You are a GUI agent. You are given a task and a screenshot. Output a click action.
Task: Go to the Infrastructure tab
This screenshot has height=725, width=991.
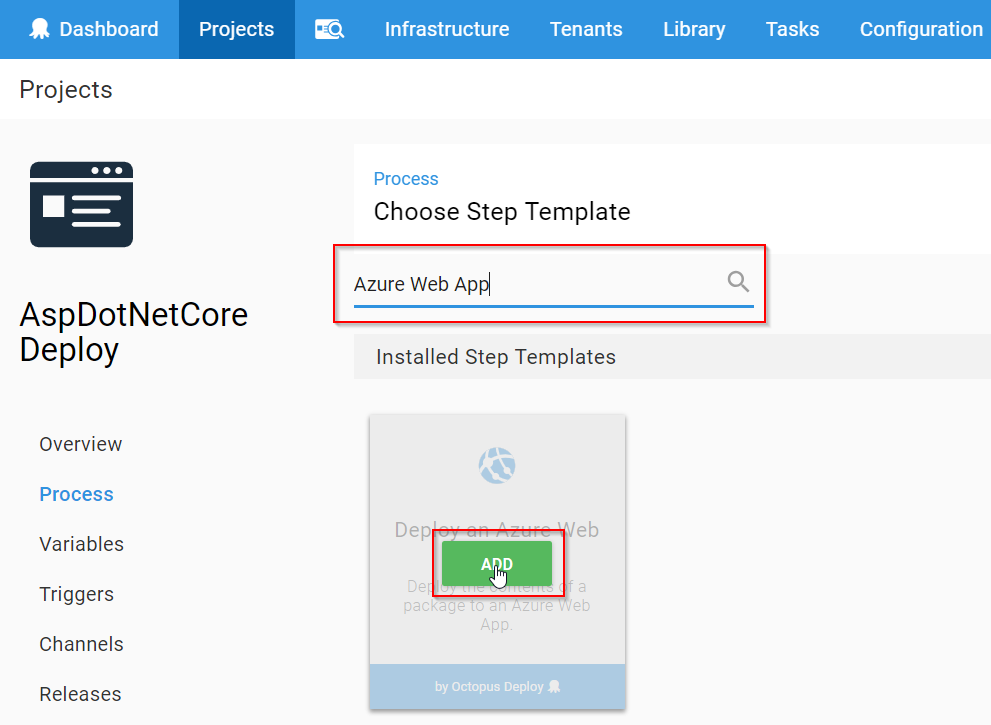447,29
